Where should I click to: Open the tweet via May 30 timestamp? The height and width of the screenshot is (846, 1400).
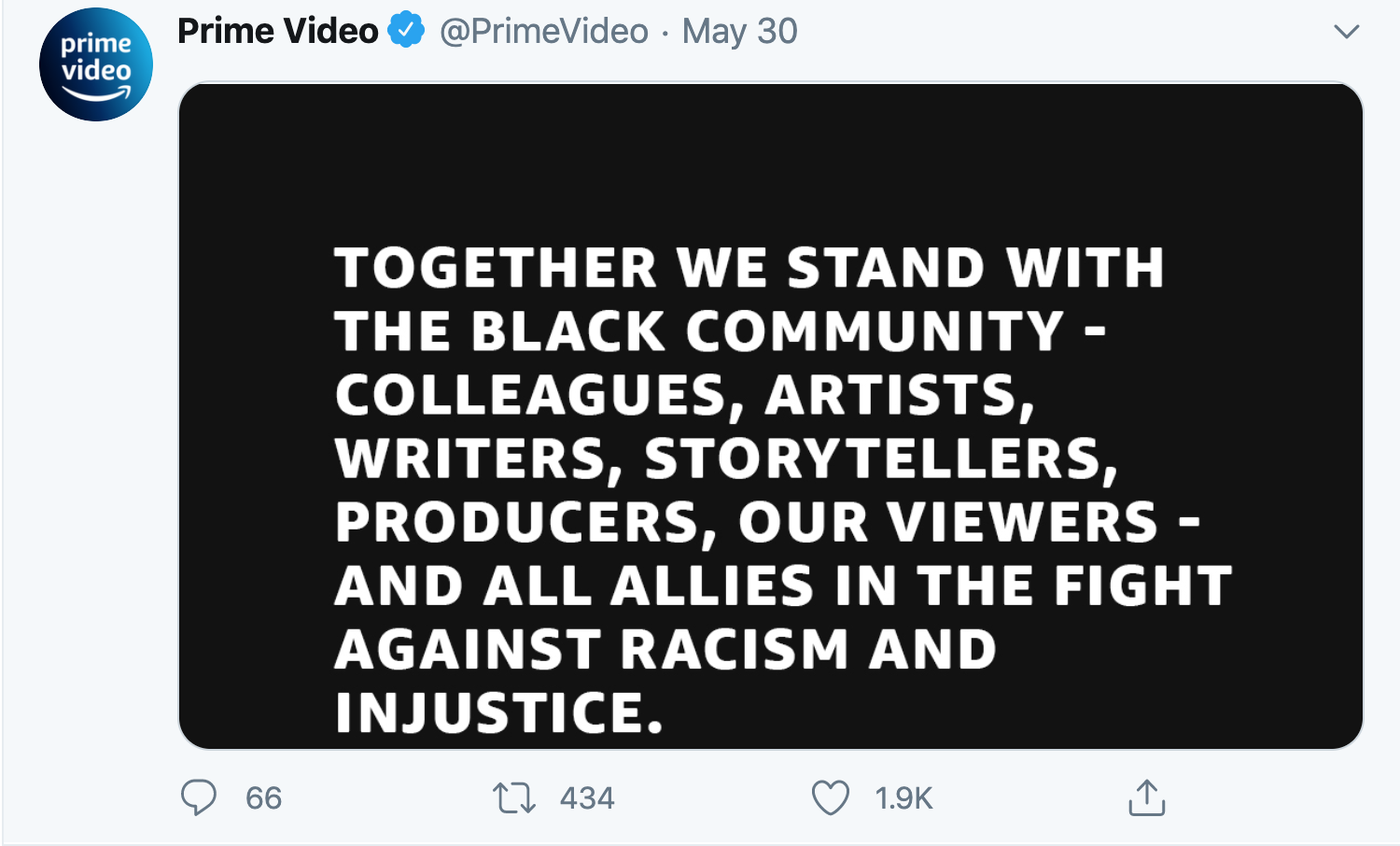pos(739,32)
